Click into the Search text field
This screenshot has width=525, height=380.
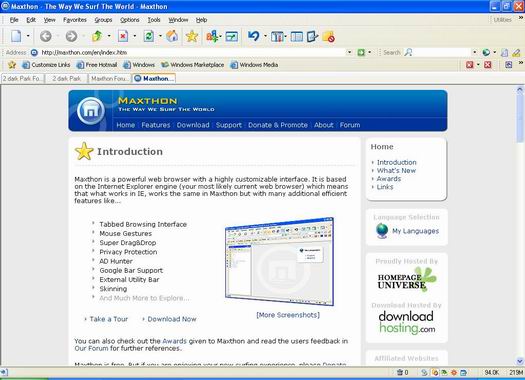(x=442, y=52)
